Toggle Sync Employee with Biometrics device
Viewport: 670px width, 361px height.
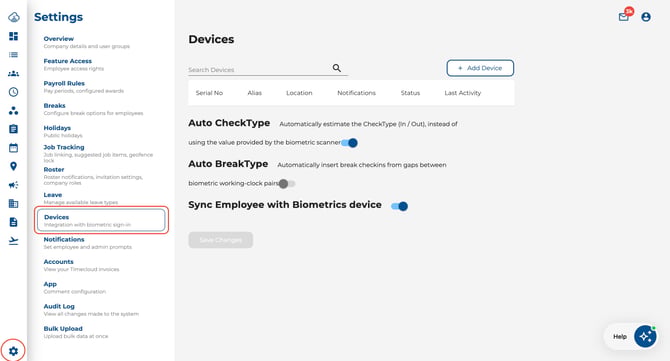point(400,206)
